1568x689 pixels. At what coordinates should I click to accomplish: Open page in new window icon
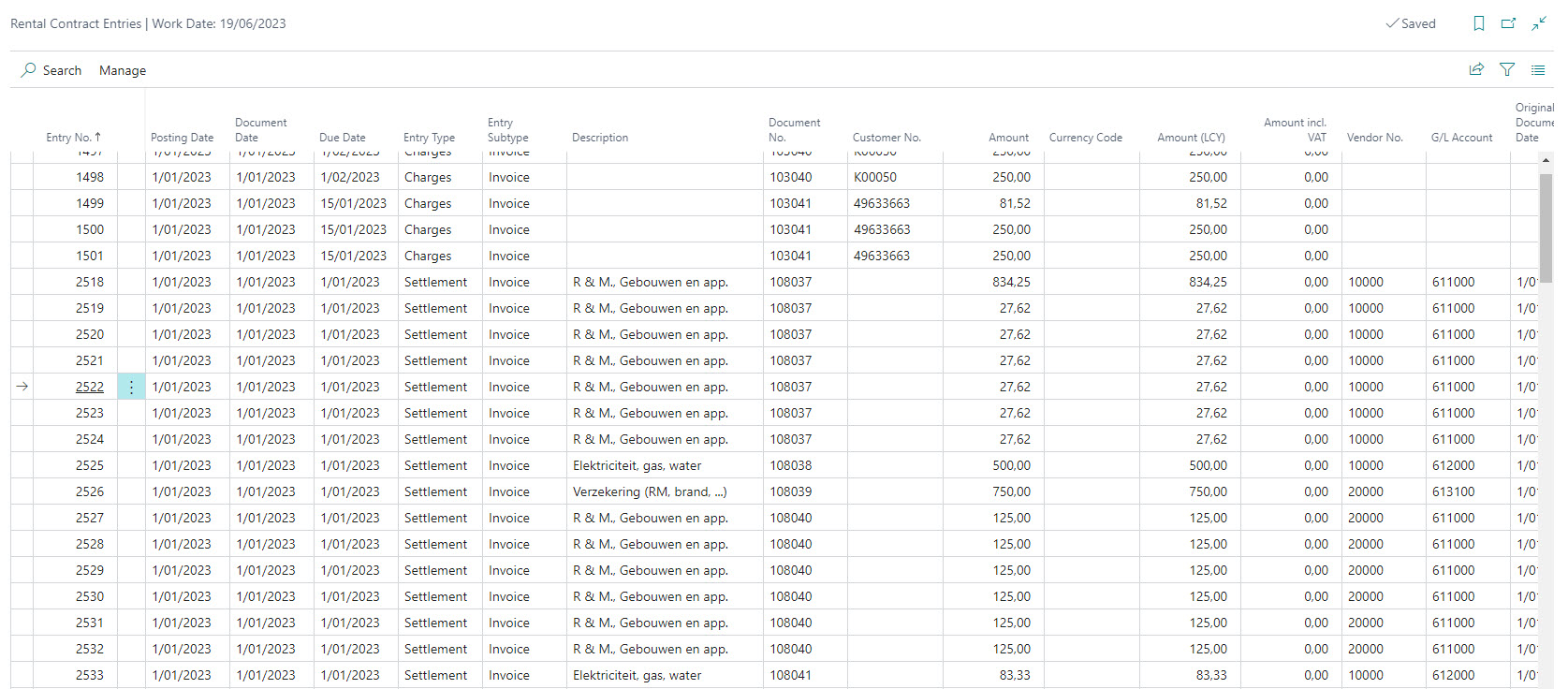point(1508,23)
